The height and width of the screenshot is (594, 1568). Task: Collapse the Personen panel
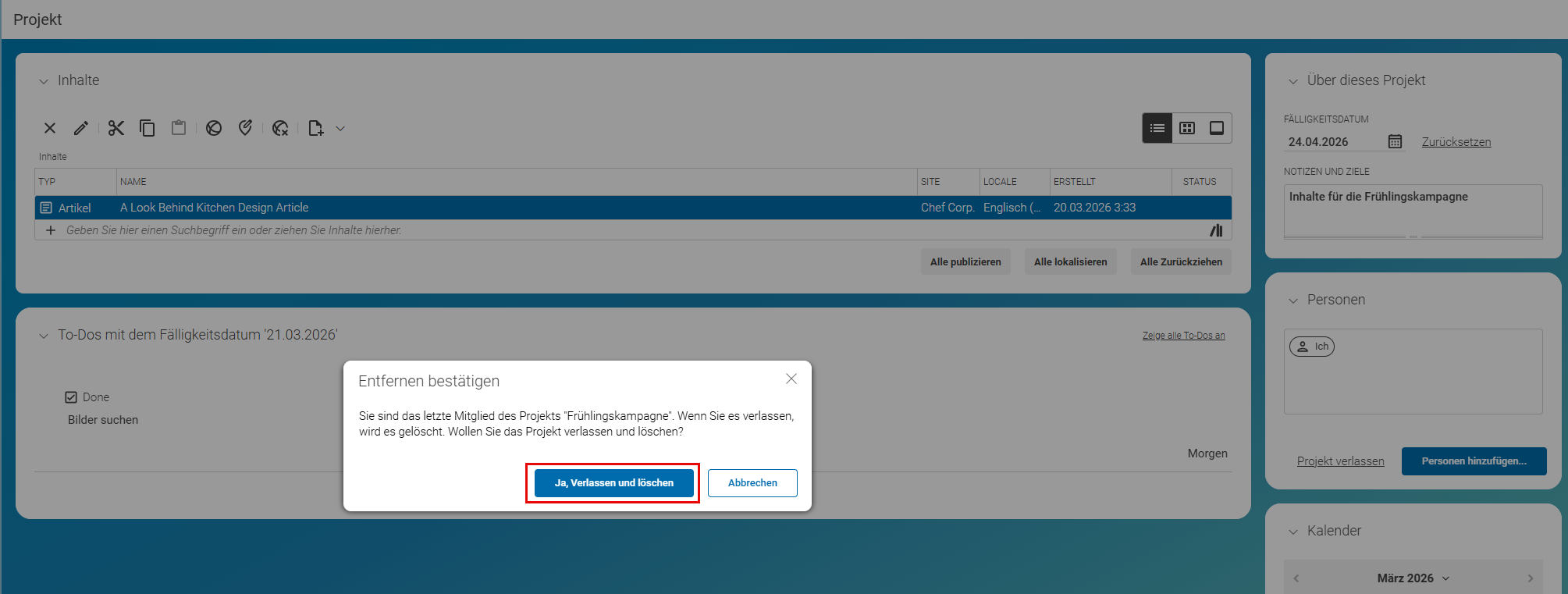point(1293,301)
